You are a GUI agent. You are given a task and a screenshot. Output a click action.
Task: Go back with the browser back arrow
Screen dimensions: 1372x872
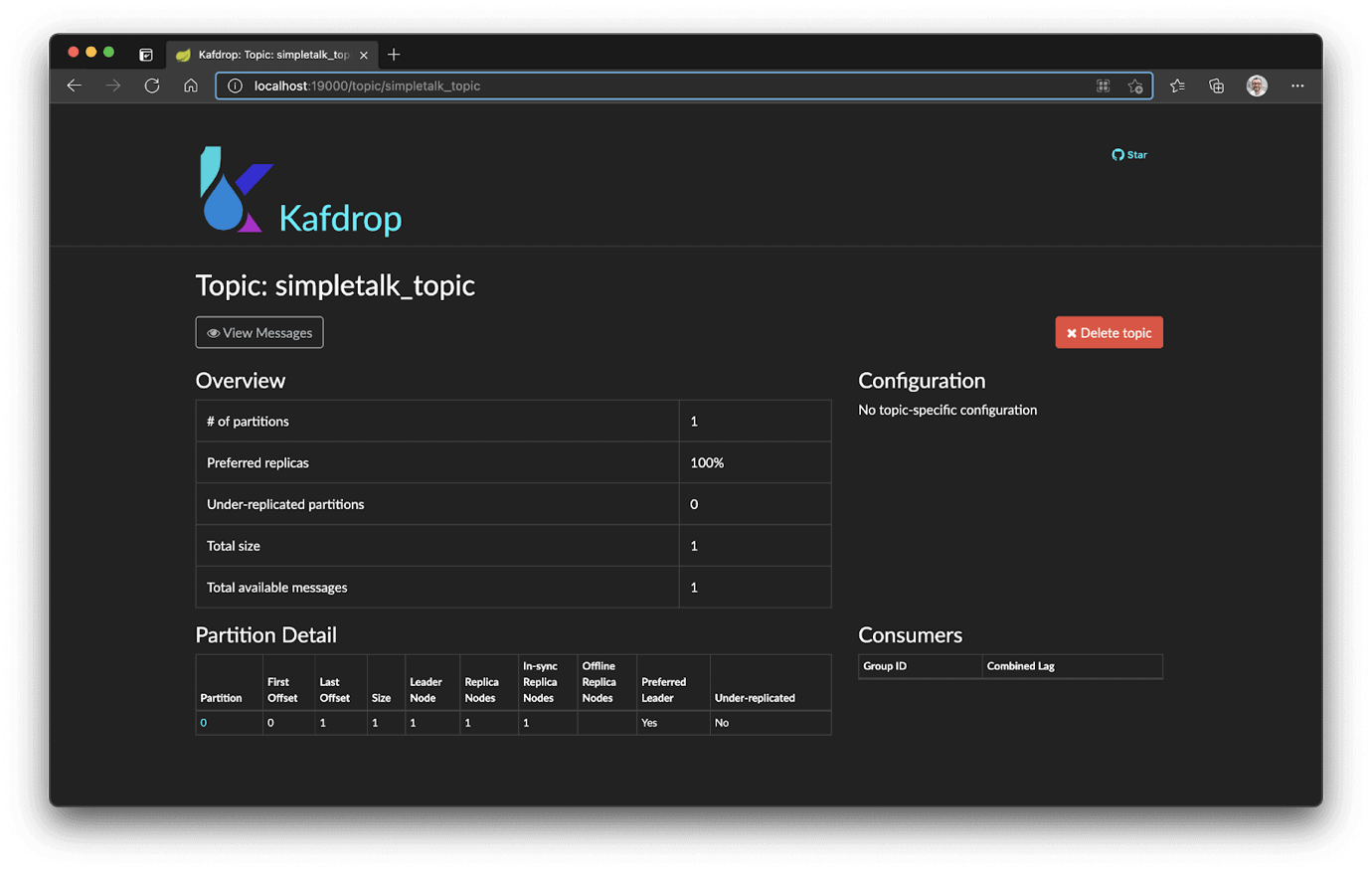75,86
